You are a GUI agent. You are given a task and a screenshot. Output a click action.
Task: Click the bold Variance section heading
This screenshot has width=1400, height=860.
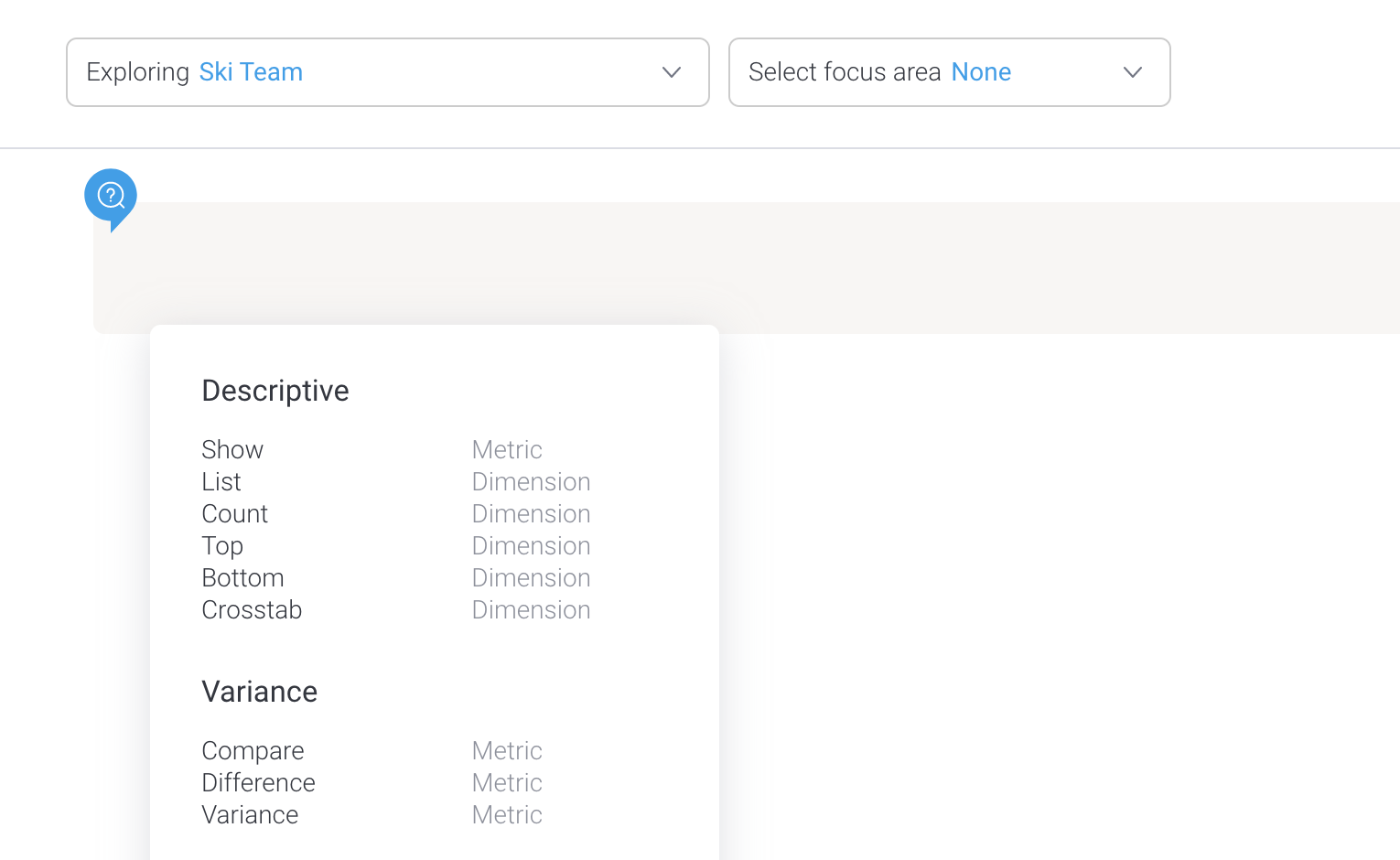tap(260, 692)
